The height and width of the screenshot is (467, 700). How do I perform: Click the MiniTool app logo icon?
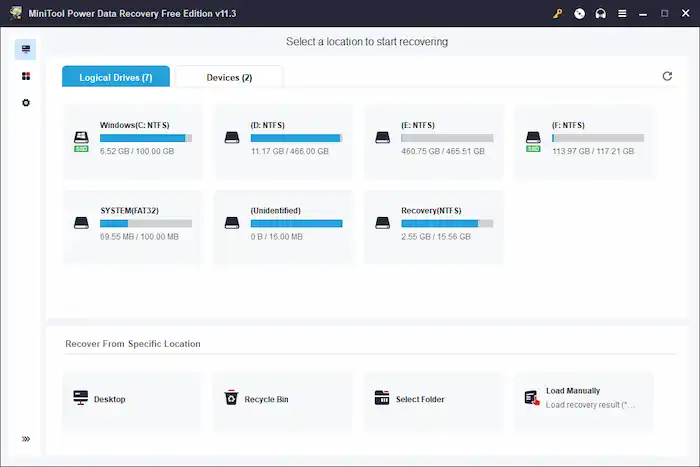16,13
